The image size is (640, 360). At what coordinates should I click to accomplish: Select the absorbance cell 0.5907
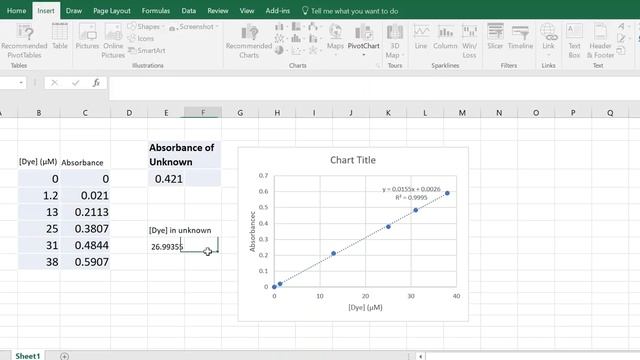[x=85, y=262]
